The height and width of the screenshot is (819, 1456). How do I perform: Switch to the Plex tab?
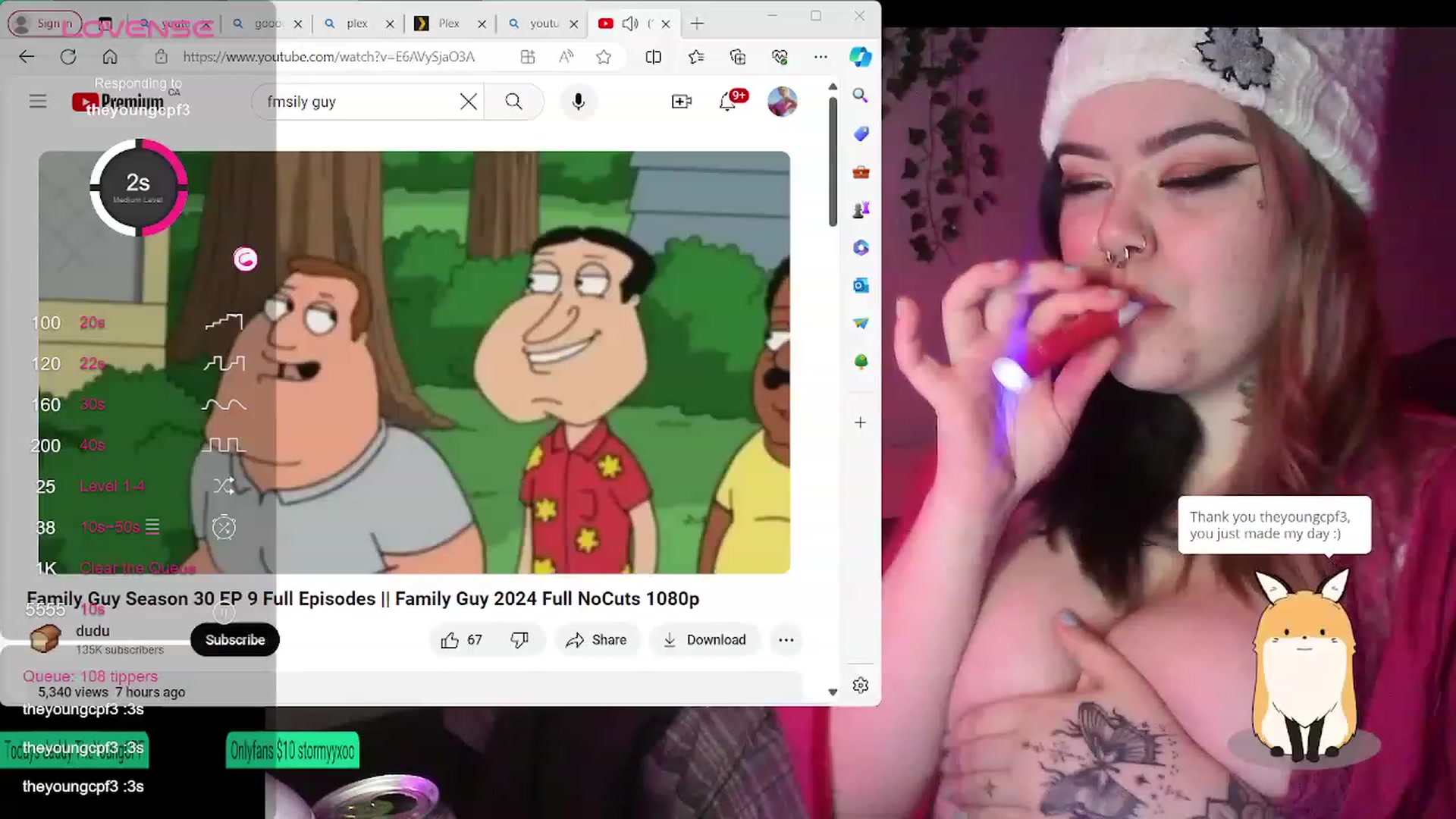click(x=449, y=24)
